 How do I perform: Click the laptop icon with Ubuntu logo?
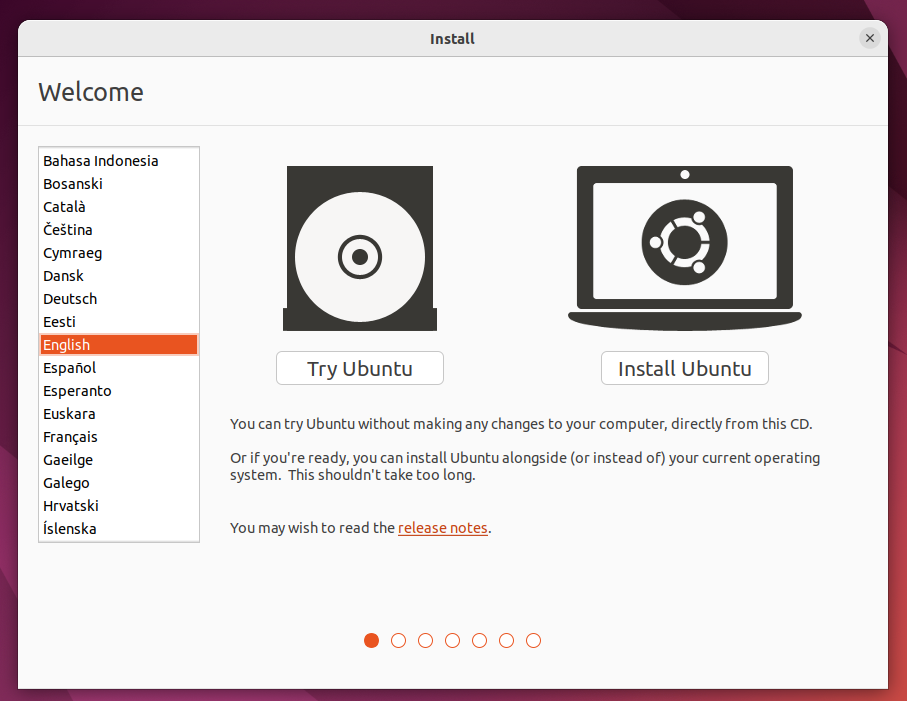[684, 247]
